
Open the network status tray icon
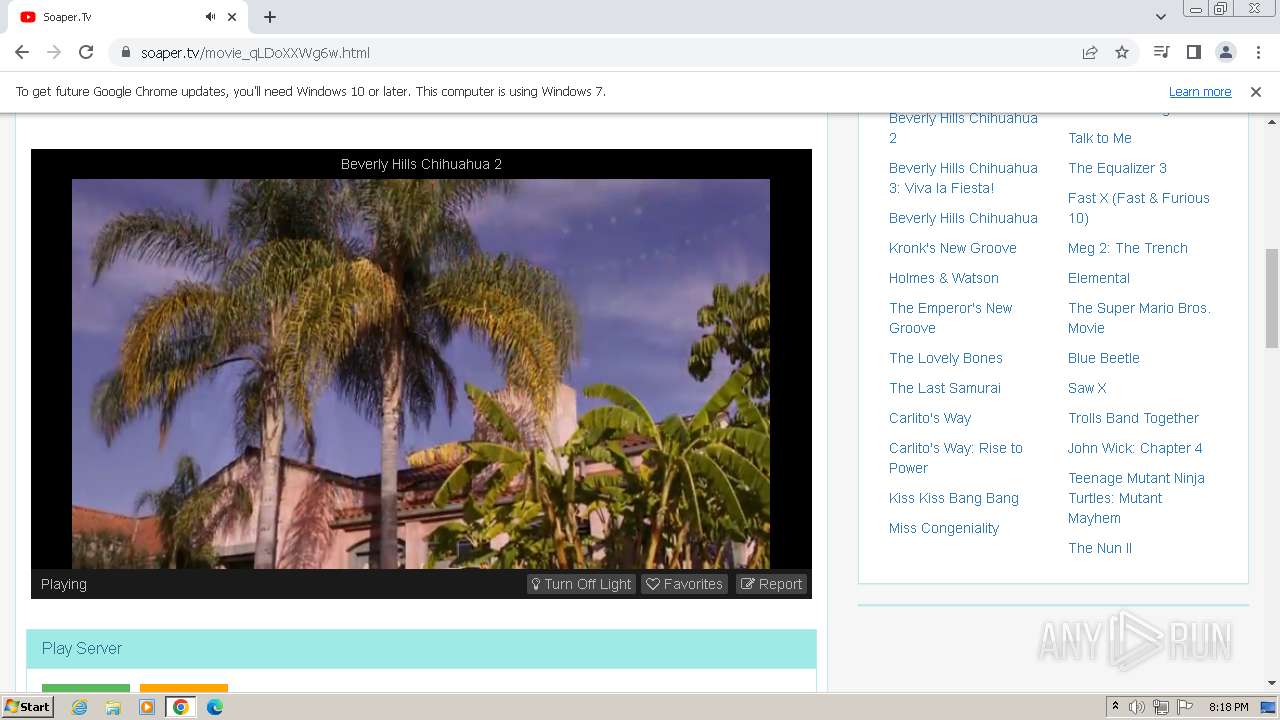(1161, 707)
